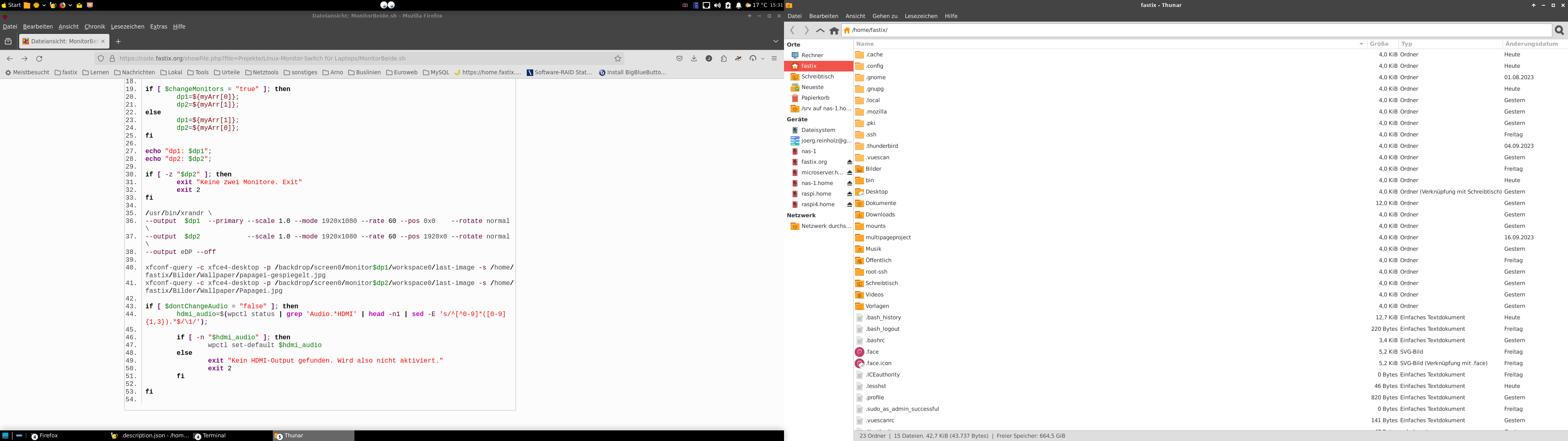1568x441 pixels.
Task: Go to parent folder in Thunar
Action: pyautogui.click(x=820, y=31)
